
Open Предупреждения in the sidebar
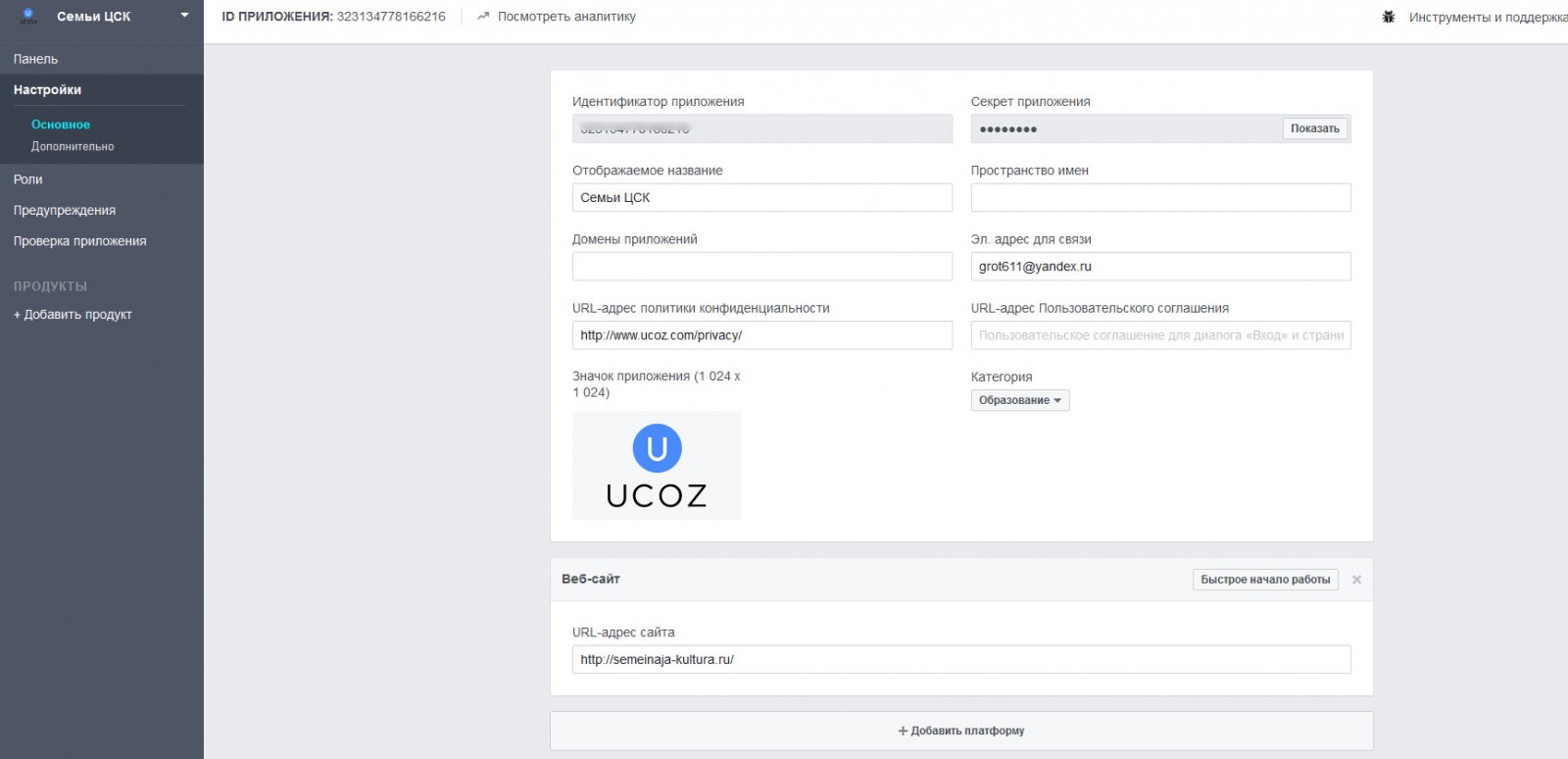tap(65, 210)
